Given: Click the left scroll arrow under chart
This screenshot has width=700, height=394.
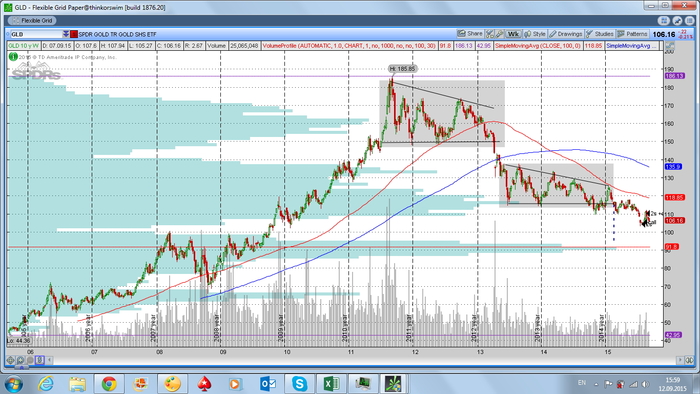Looking at the screenshot, I should click(x=50, y=360).
